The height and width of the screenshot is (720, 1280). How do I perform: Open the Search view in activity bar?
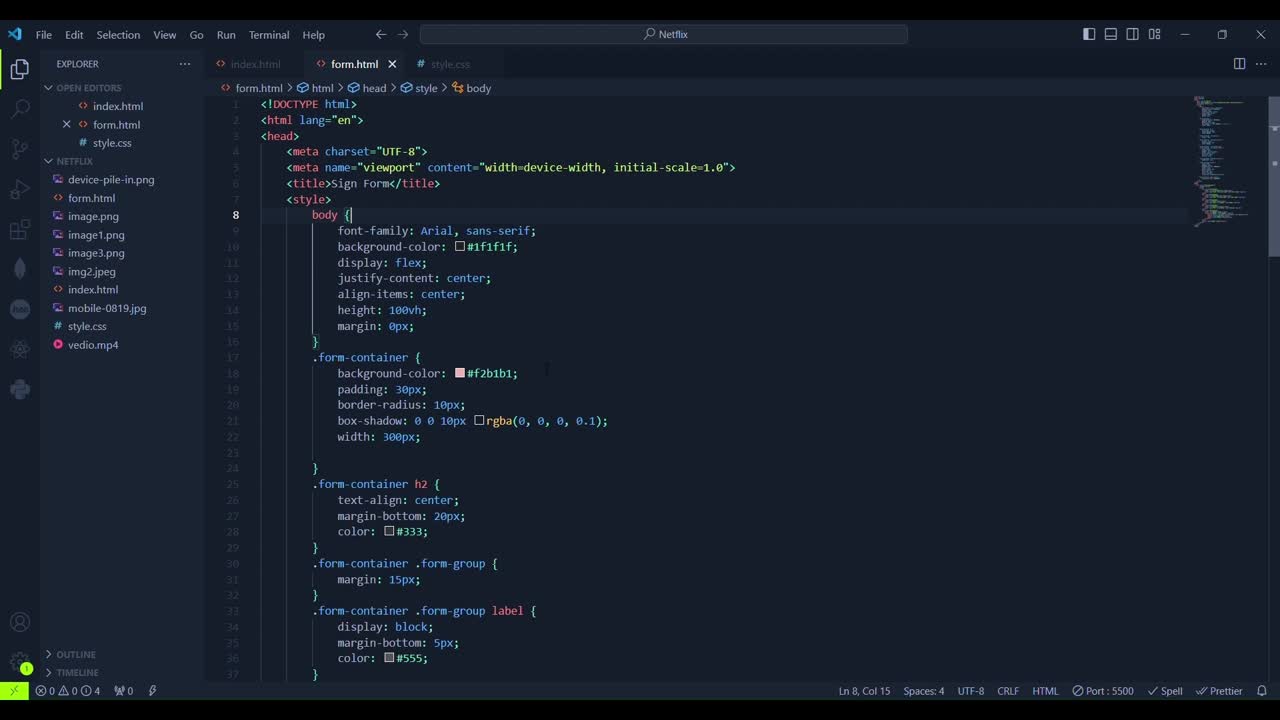click(20, 109)
